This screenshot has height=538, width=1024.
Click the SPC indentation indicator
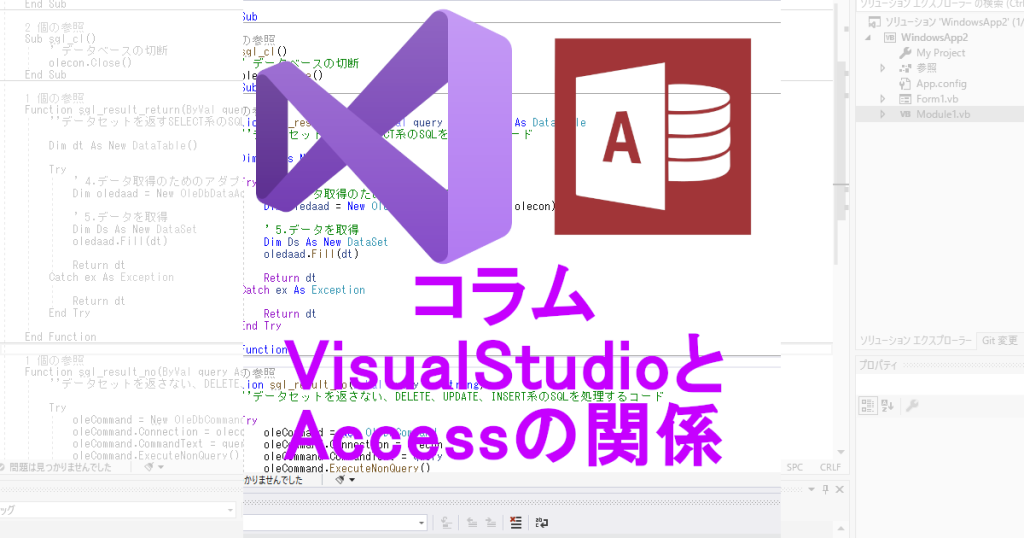coord(795,467)
